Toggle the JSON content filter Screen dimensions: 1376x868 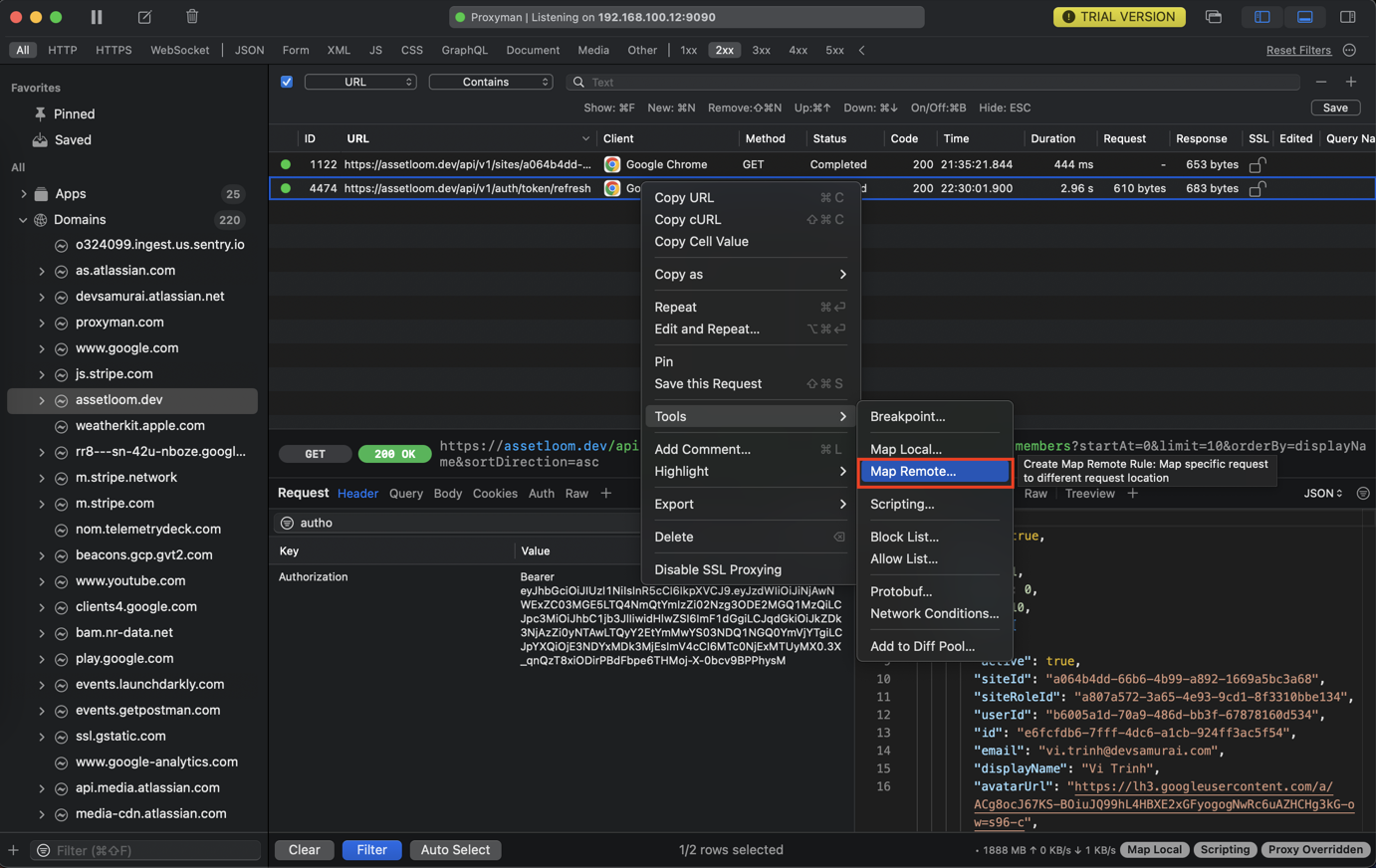249,50
